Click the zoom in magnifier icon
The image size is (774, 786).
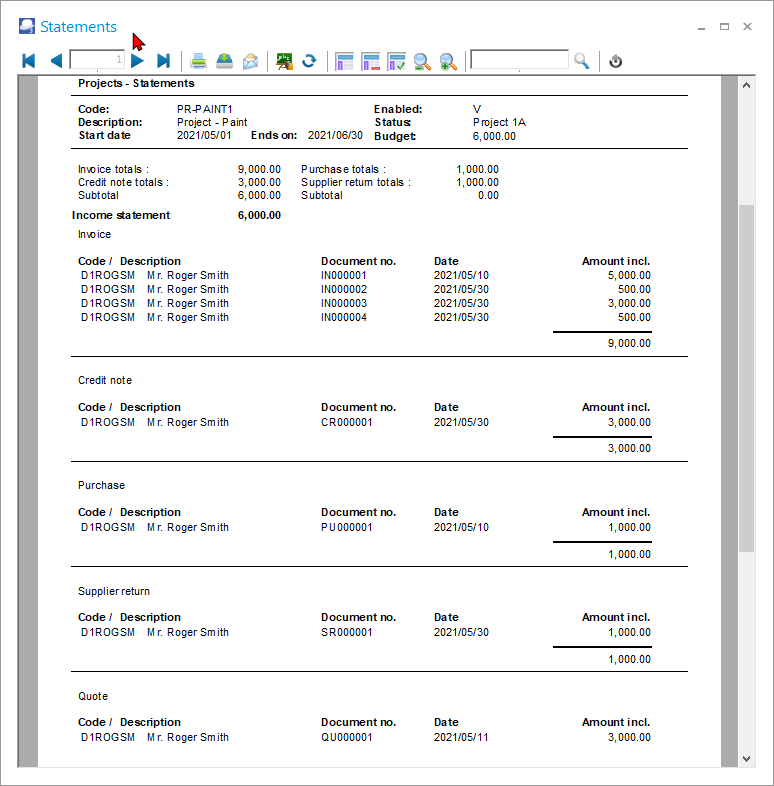448,61
